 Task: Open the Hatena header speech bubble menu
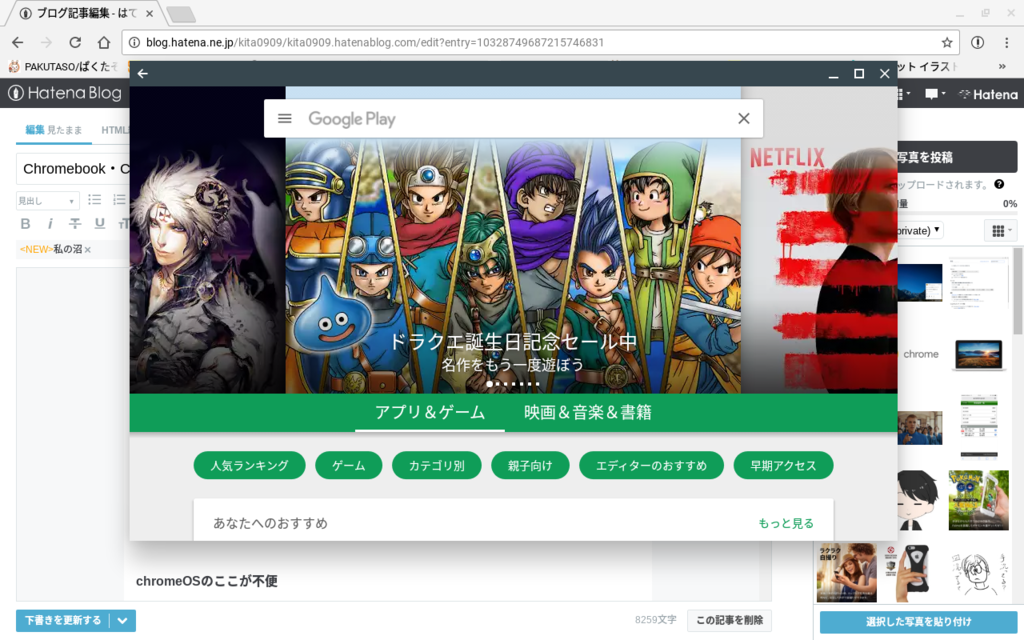click(935, 94)
